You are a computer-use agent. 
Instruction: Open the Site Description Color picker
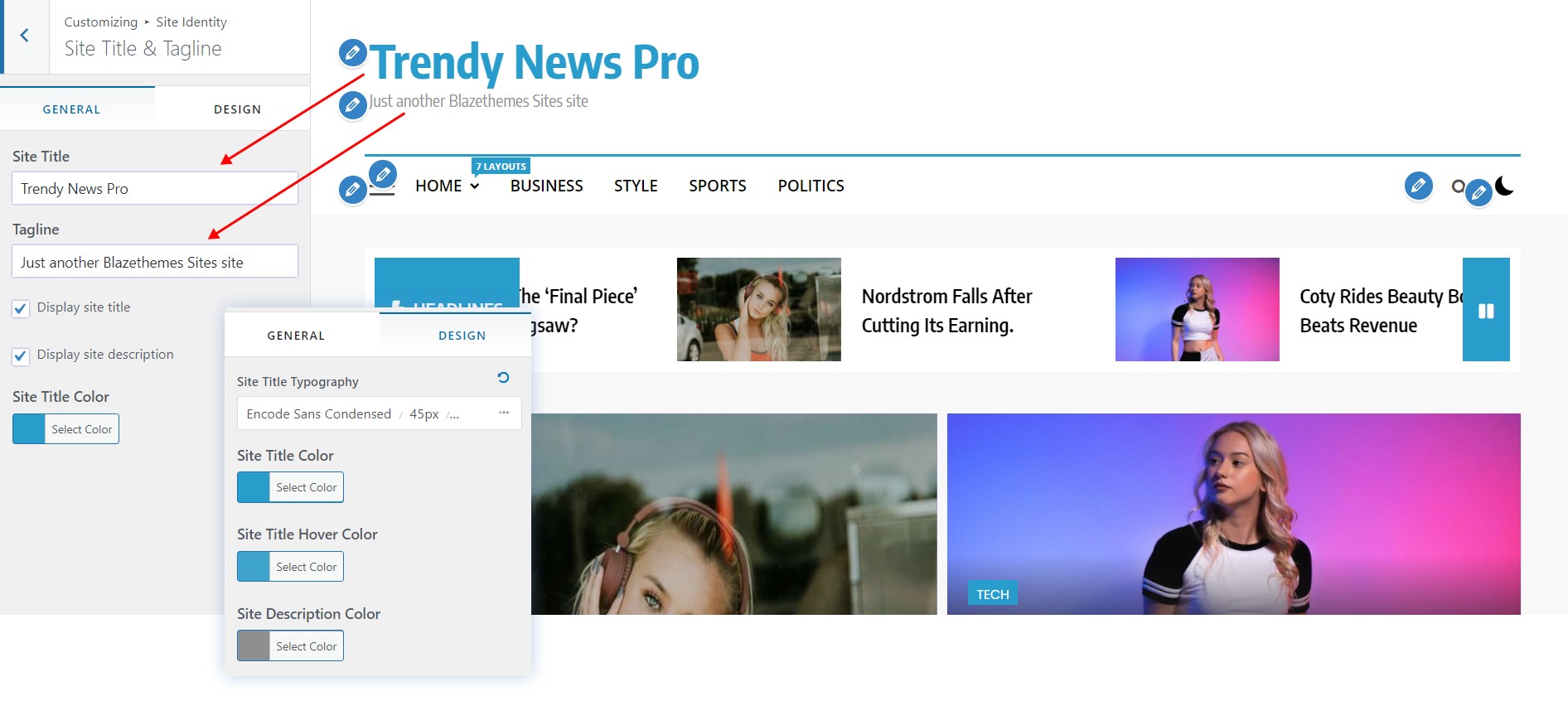[x=290, y=646]
